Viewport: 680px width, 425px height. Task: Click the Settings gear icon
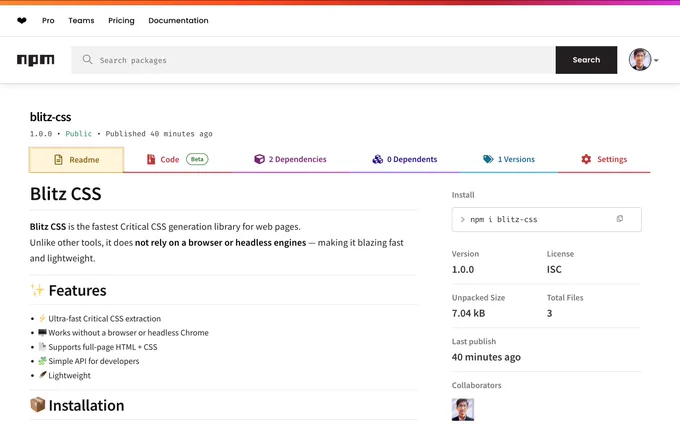[586, 159]
